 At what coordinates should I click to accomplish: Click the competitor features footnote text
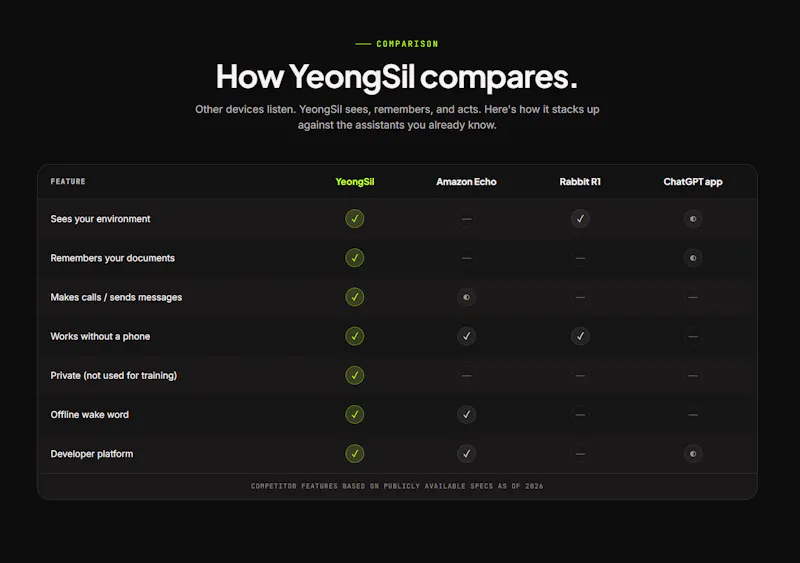point(397,486)
